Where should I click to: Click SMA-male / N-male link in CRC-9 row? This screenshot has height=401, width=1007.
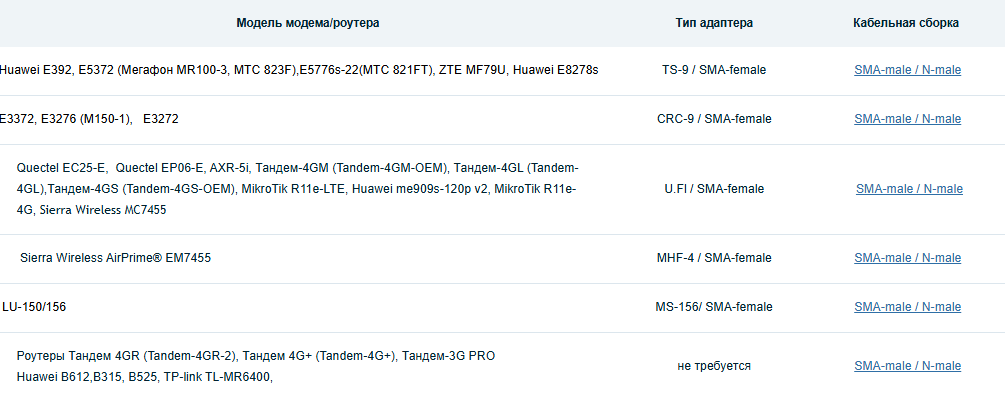[907, 119]
